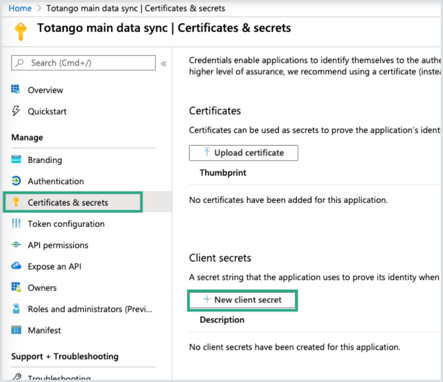Click the Description column header
This screenshot has height=382, width=443.
(222, 320)
